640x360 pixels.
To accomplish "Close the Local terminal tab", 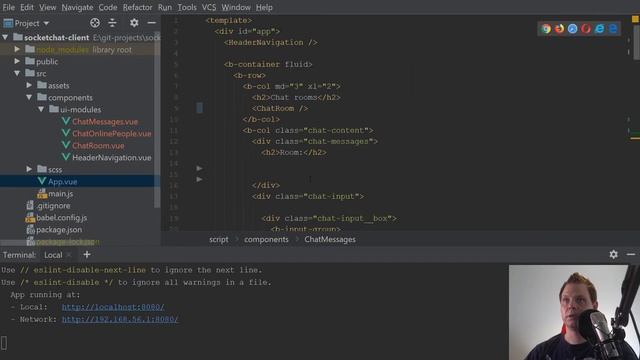I will pos(69,255).
